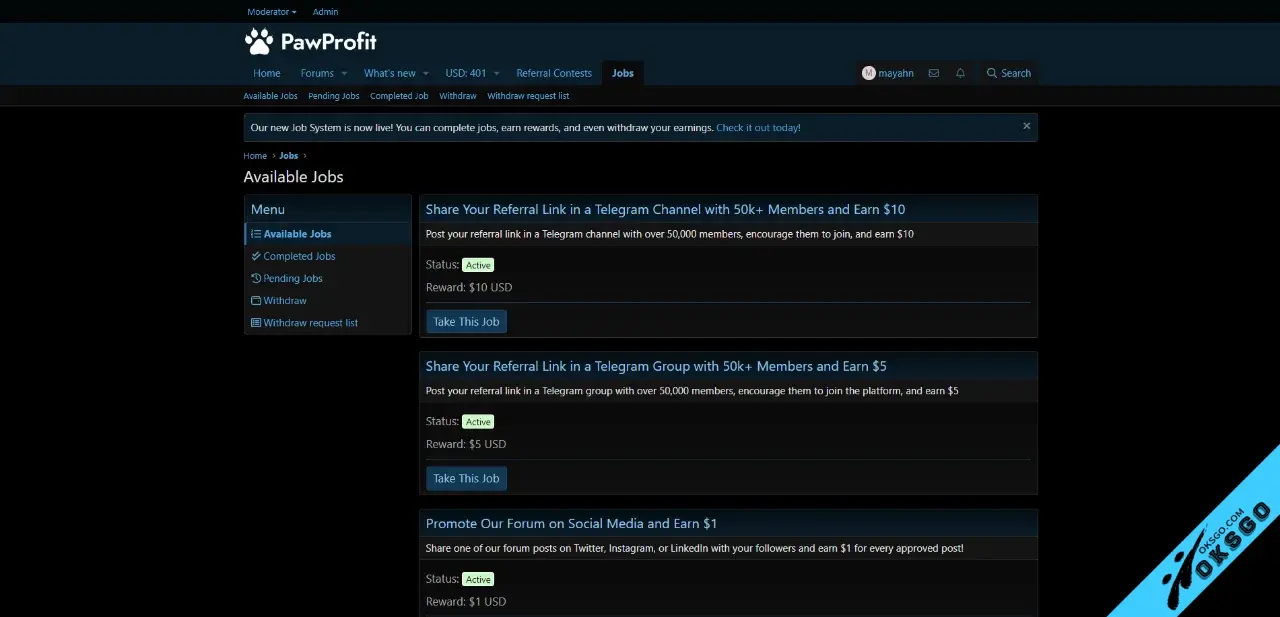Screen dimensions: 1280x617
Task: Click the 'Reward: $5 USD' text
Action: [x=466, y=444]
